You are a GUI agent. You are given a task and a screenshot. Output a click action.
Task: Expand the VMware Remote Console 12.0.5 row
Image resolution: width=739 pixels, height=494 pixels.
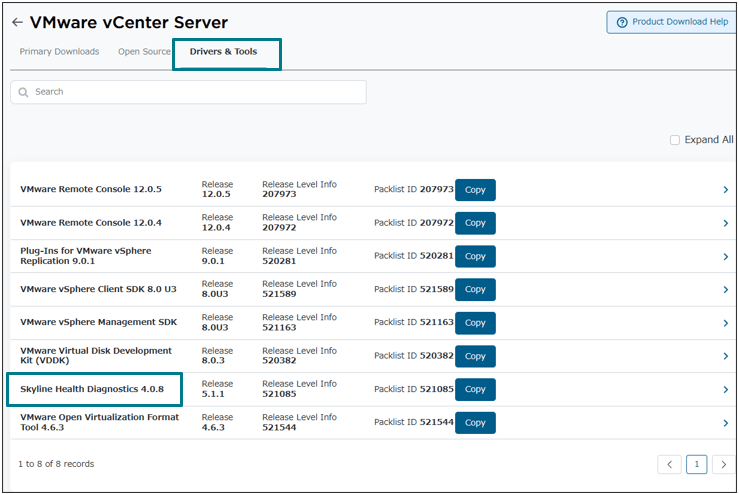coord(725,190)
